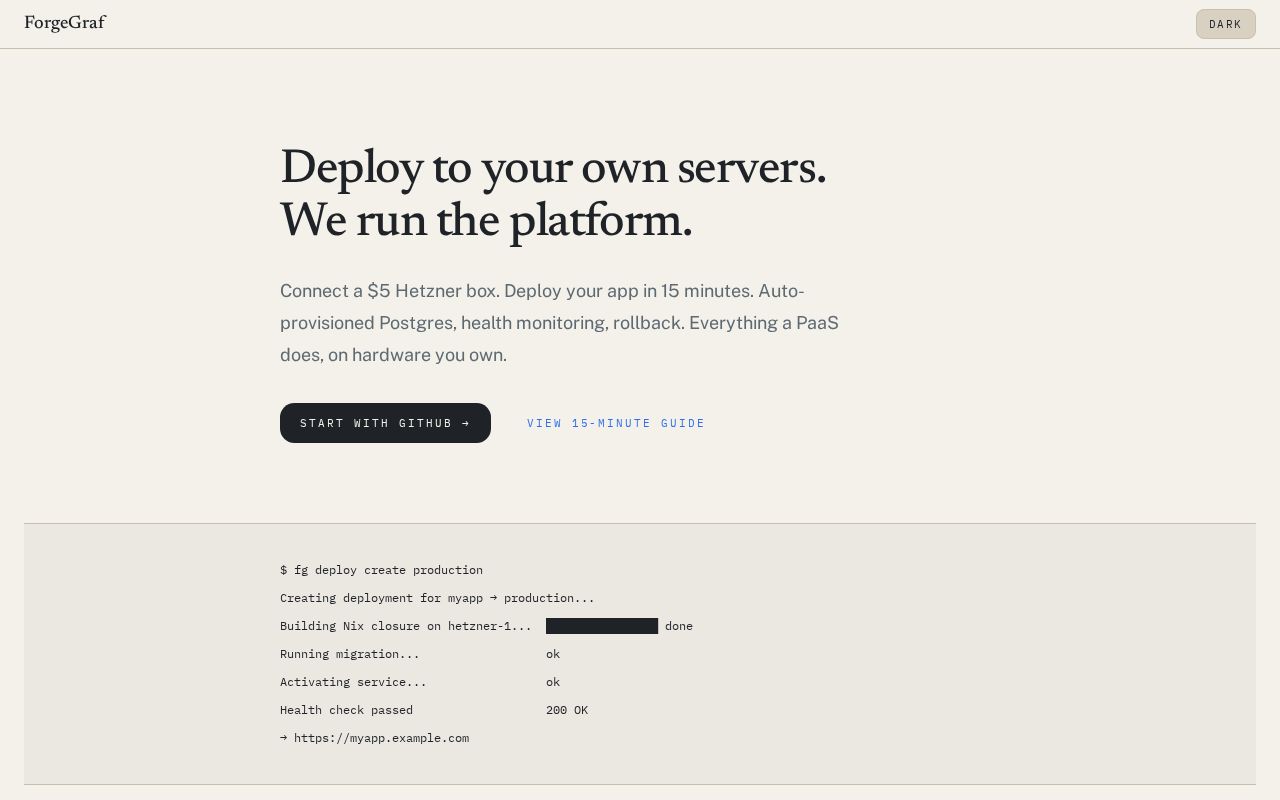Click the '$ fg deploy create production' command line

(x=381, y=570)
